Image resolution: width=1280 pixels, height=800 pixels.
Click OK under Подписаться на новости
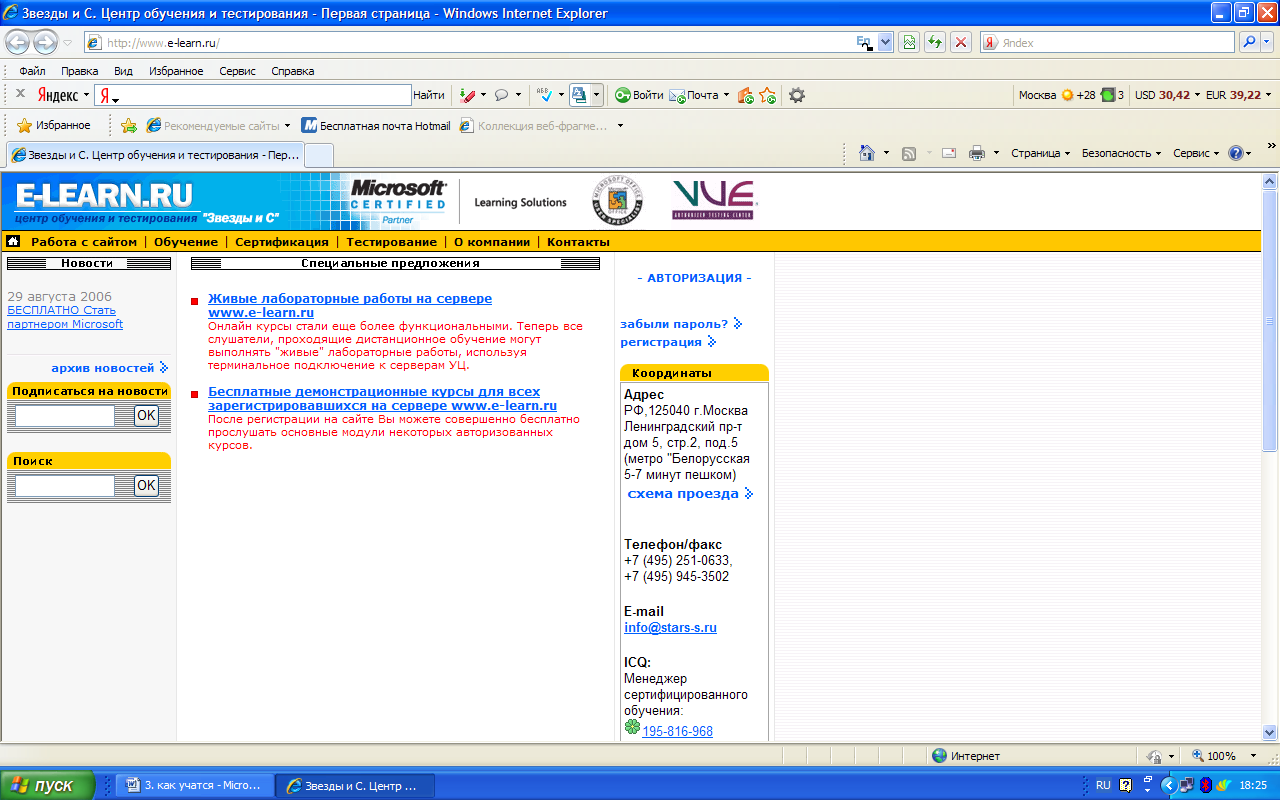[146, 416]
